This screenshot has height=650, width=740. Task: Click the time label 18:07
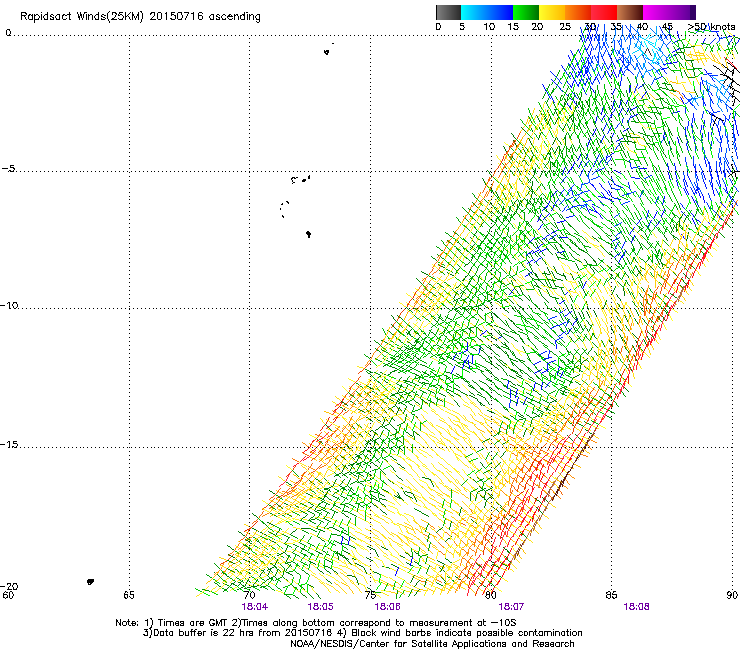[511, 607]
